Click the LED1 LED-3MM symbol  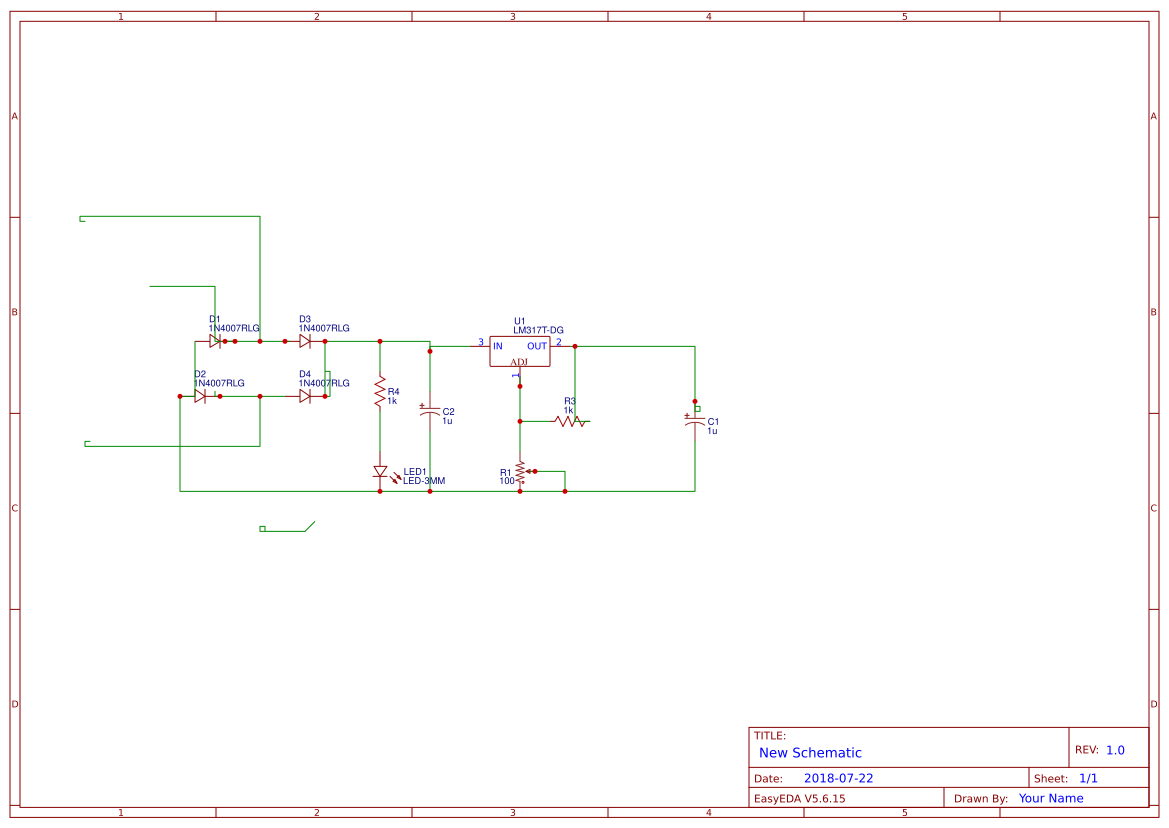click(381, 471)
